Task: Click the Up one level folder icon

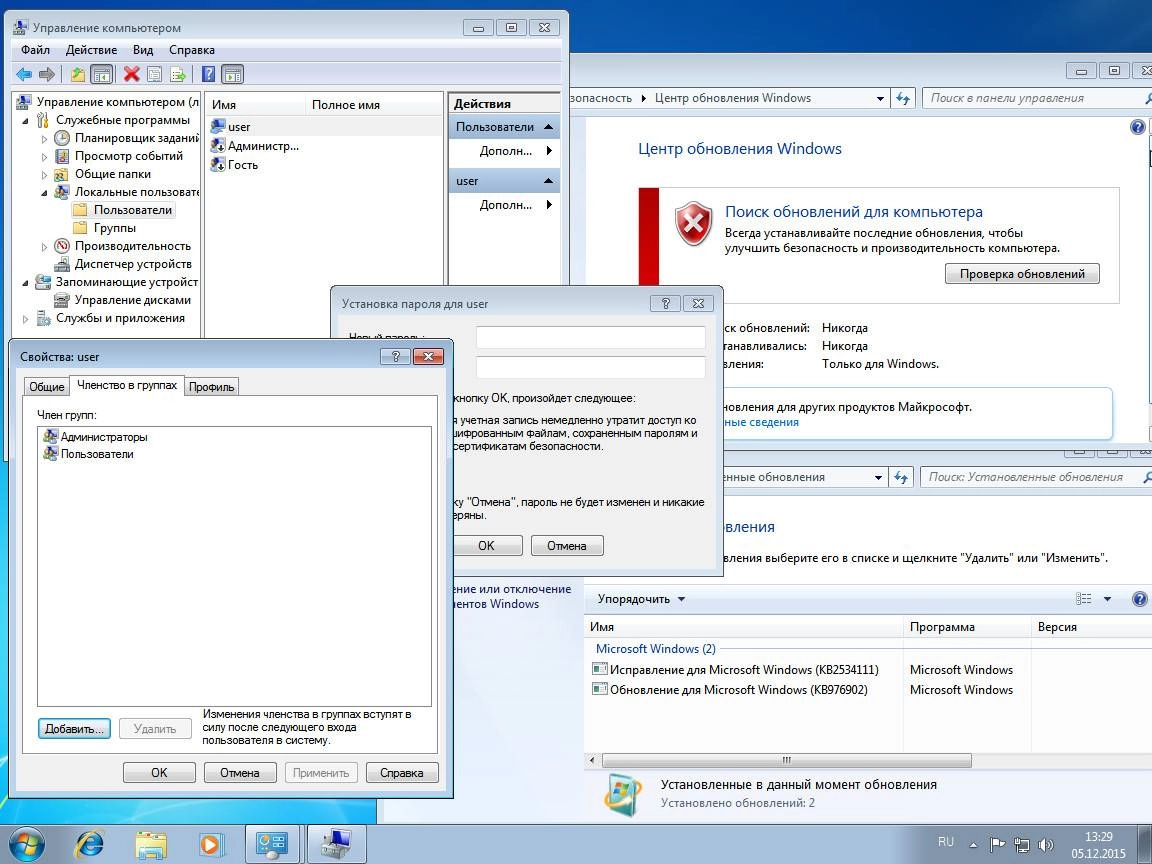Action: pos(78,74)
